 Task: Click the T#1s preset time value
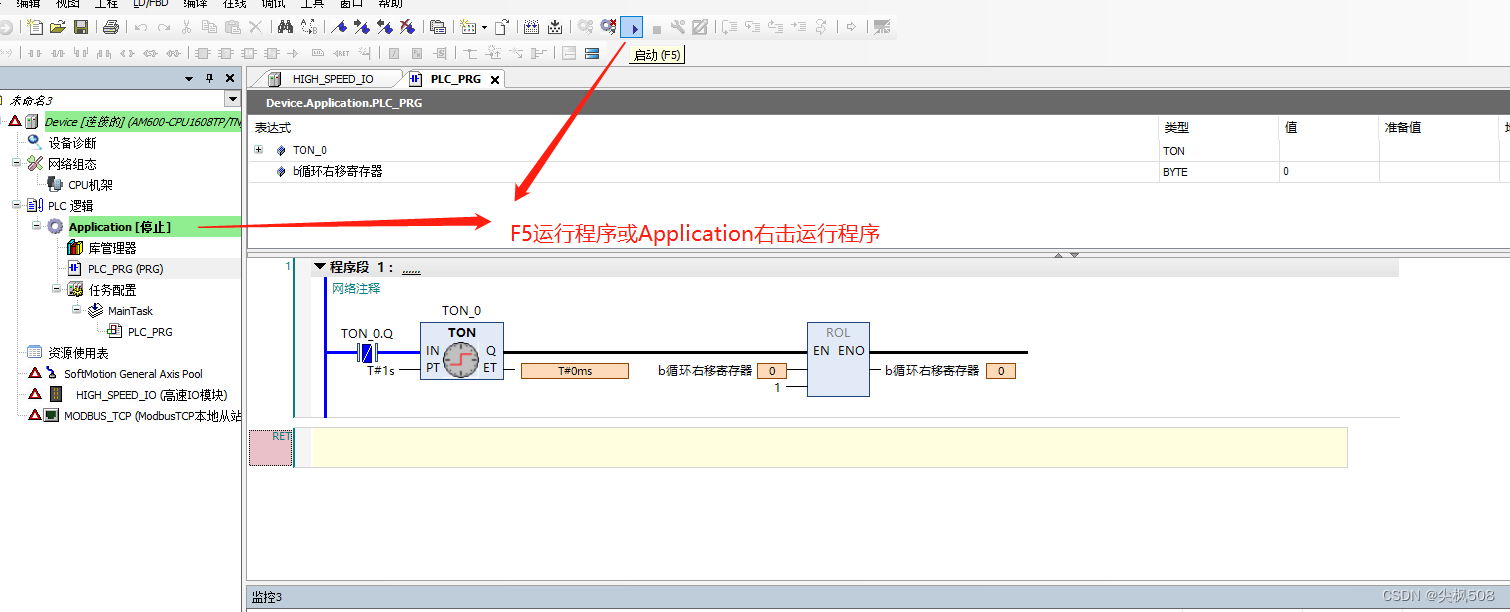pos(381,371)
